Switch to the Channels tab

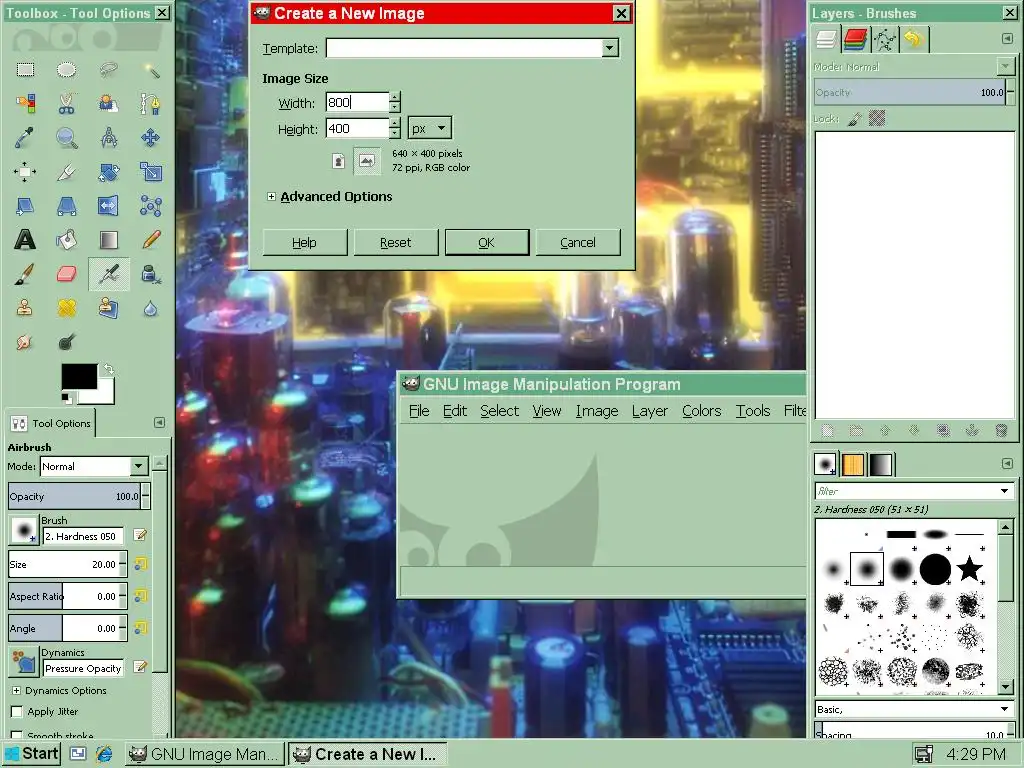coord(855,40)
